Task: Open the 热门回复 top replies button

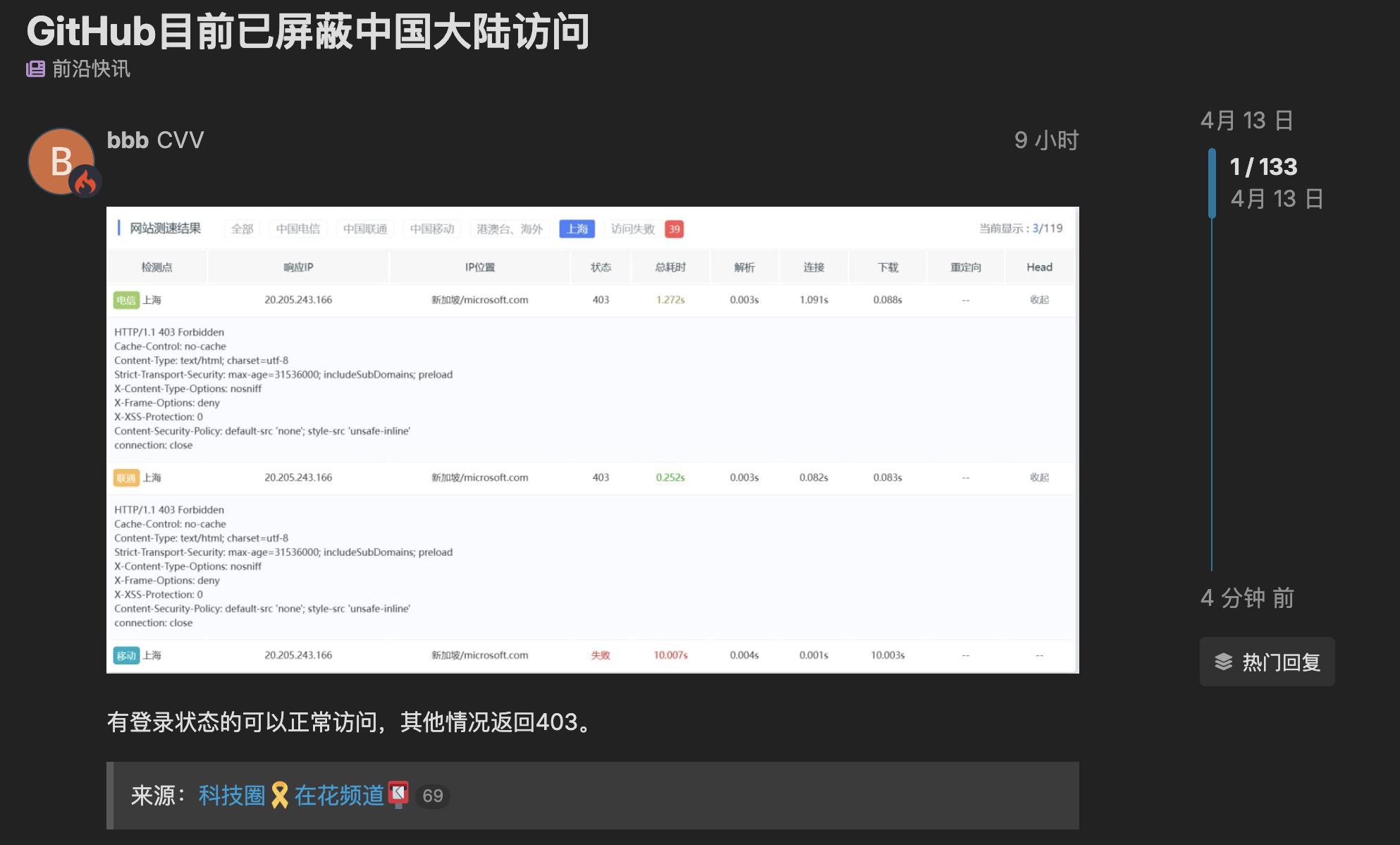Action: (1267, 662)
